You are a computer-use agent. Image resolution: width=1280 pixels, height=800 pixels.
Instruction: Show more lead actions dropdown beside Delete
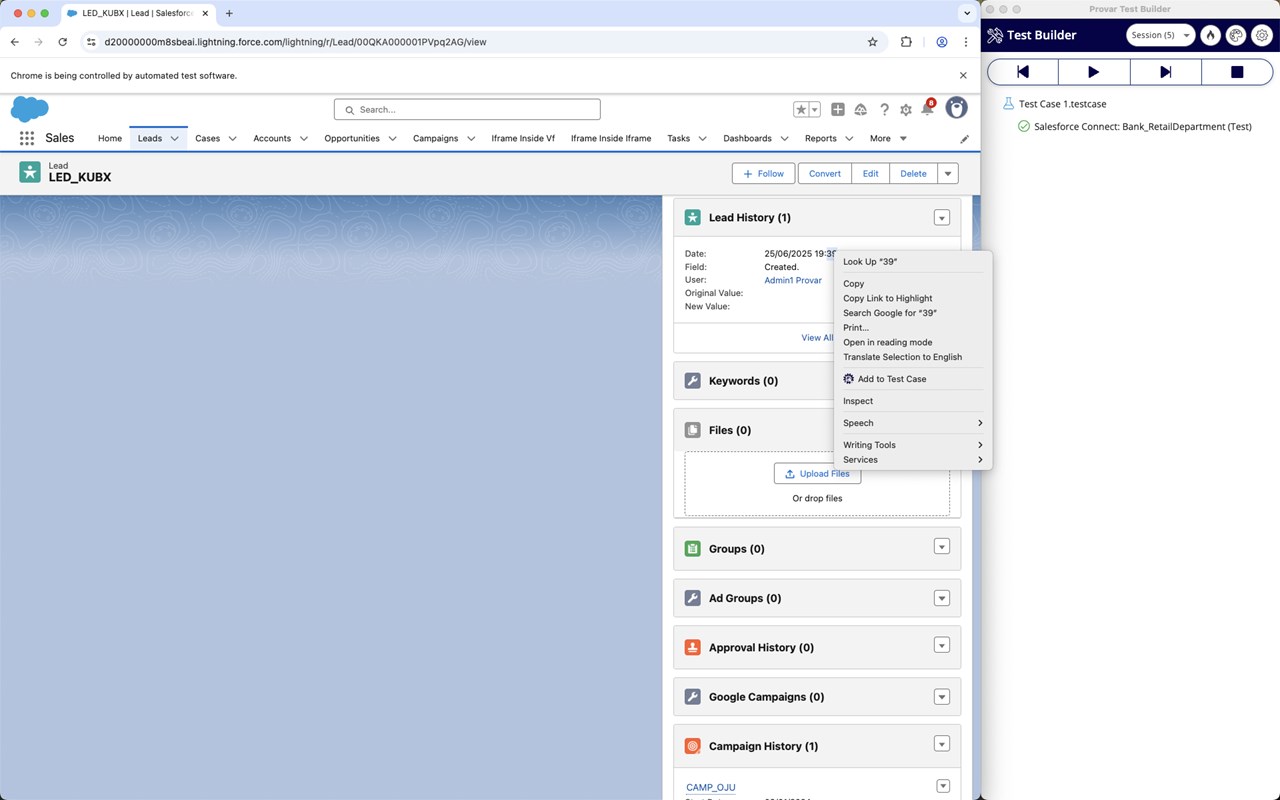[948, 174]
